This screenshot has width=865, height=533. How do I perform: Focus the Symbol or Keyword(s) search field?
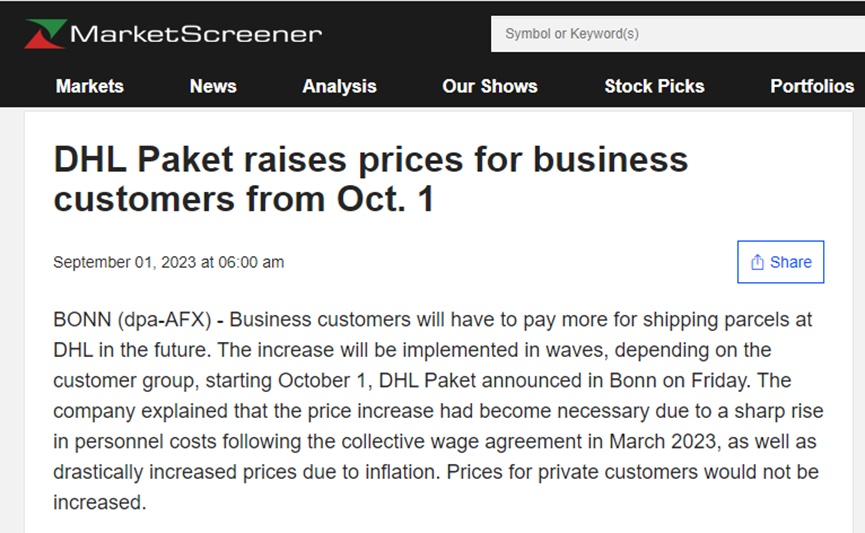(677, 34)
